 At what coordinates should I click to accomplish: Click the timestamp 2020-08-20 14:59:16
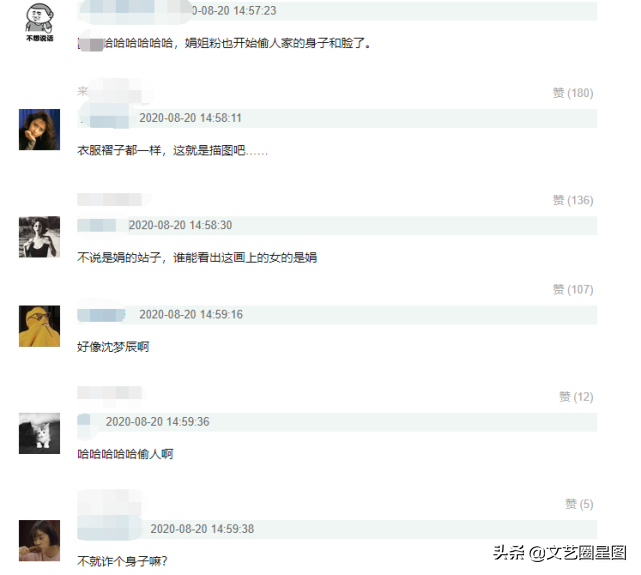pos(191,315)
